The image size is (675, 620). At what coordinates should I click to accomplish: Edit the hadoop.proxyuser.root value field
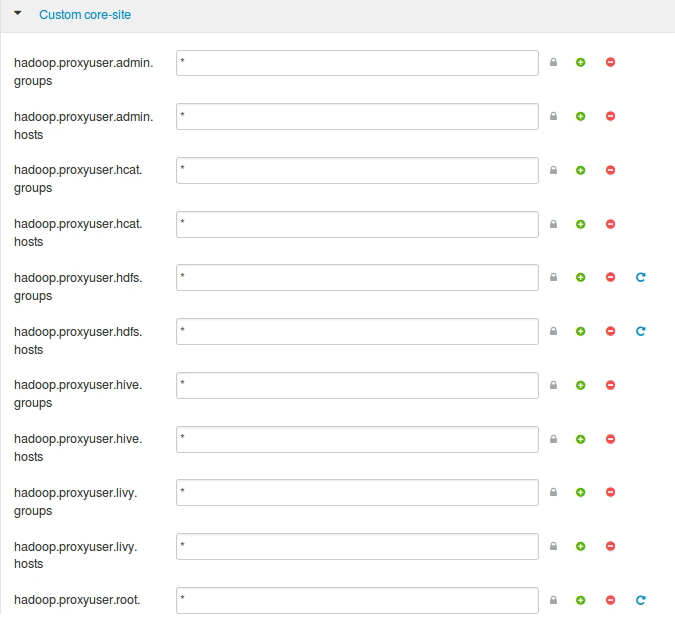pos(357,600)
